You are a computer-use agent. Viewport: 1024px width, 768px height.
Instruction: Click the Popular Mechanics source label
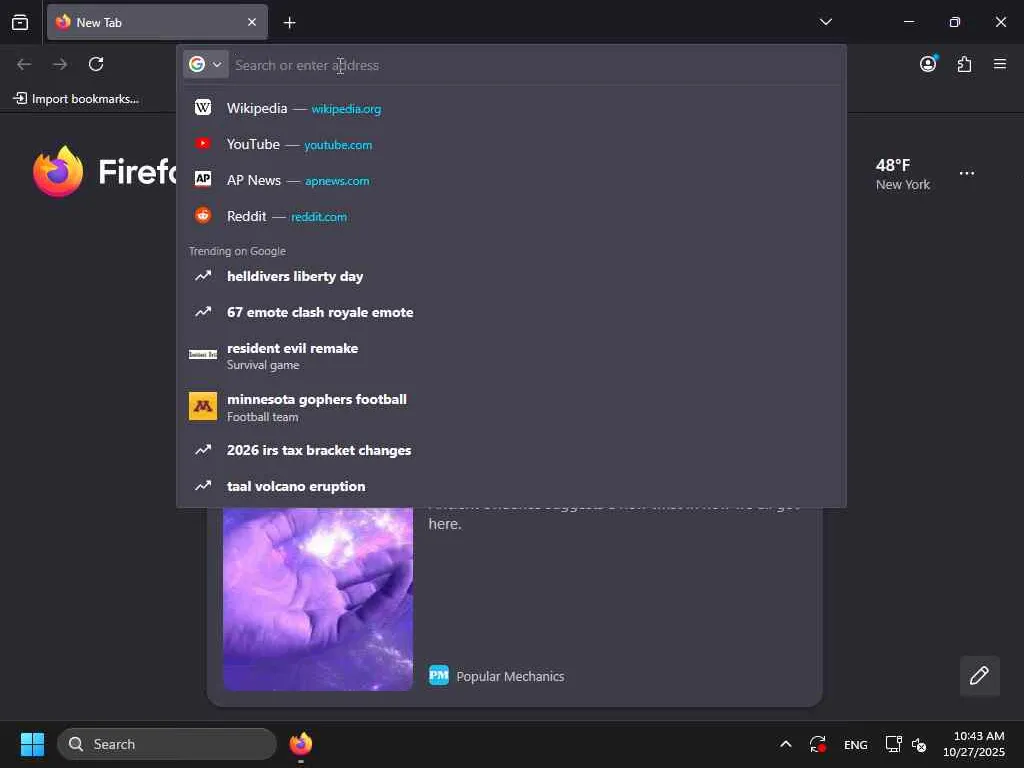510,676
